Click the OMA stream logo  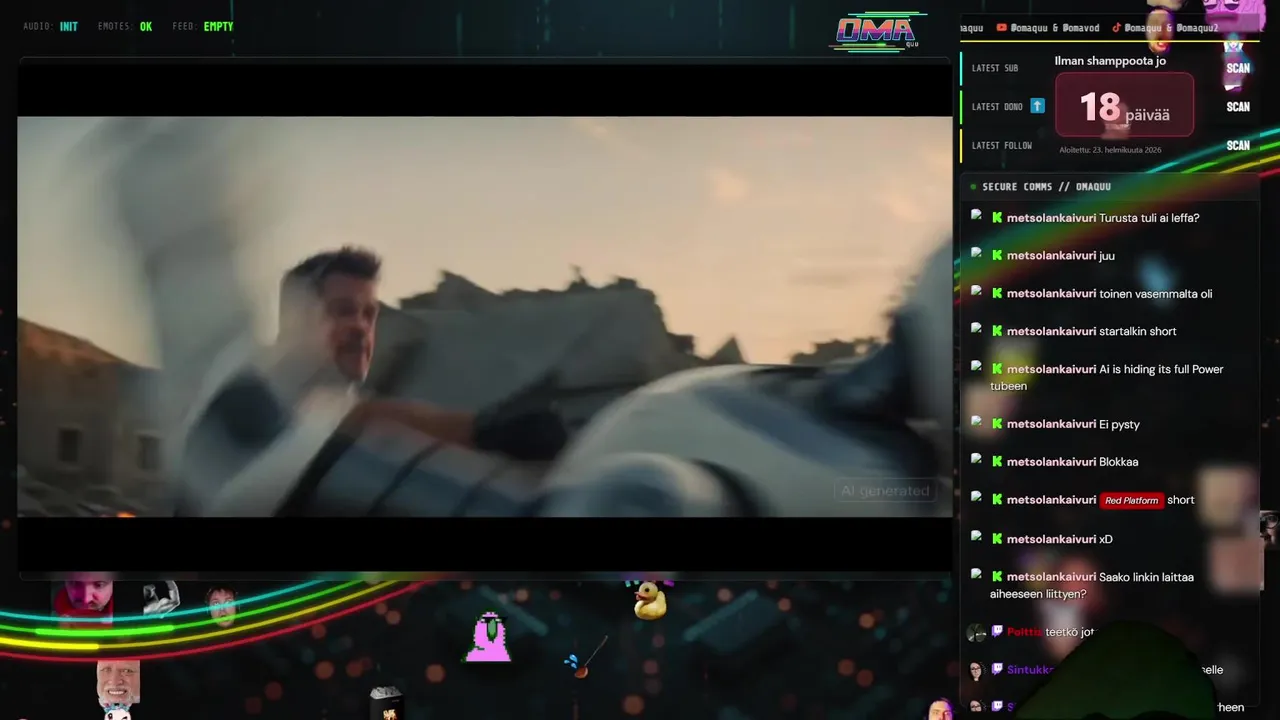point(878,32)
